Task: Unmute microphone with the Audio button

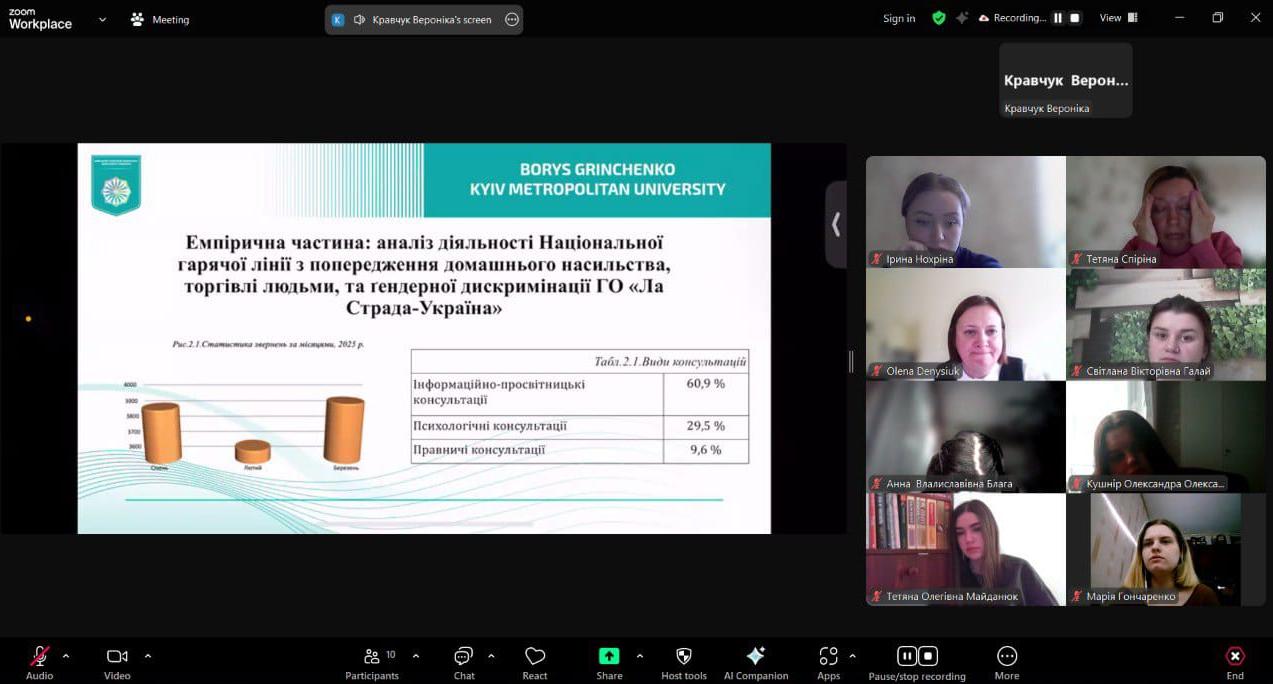Action: tap(39, 657)
